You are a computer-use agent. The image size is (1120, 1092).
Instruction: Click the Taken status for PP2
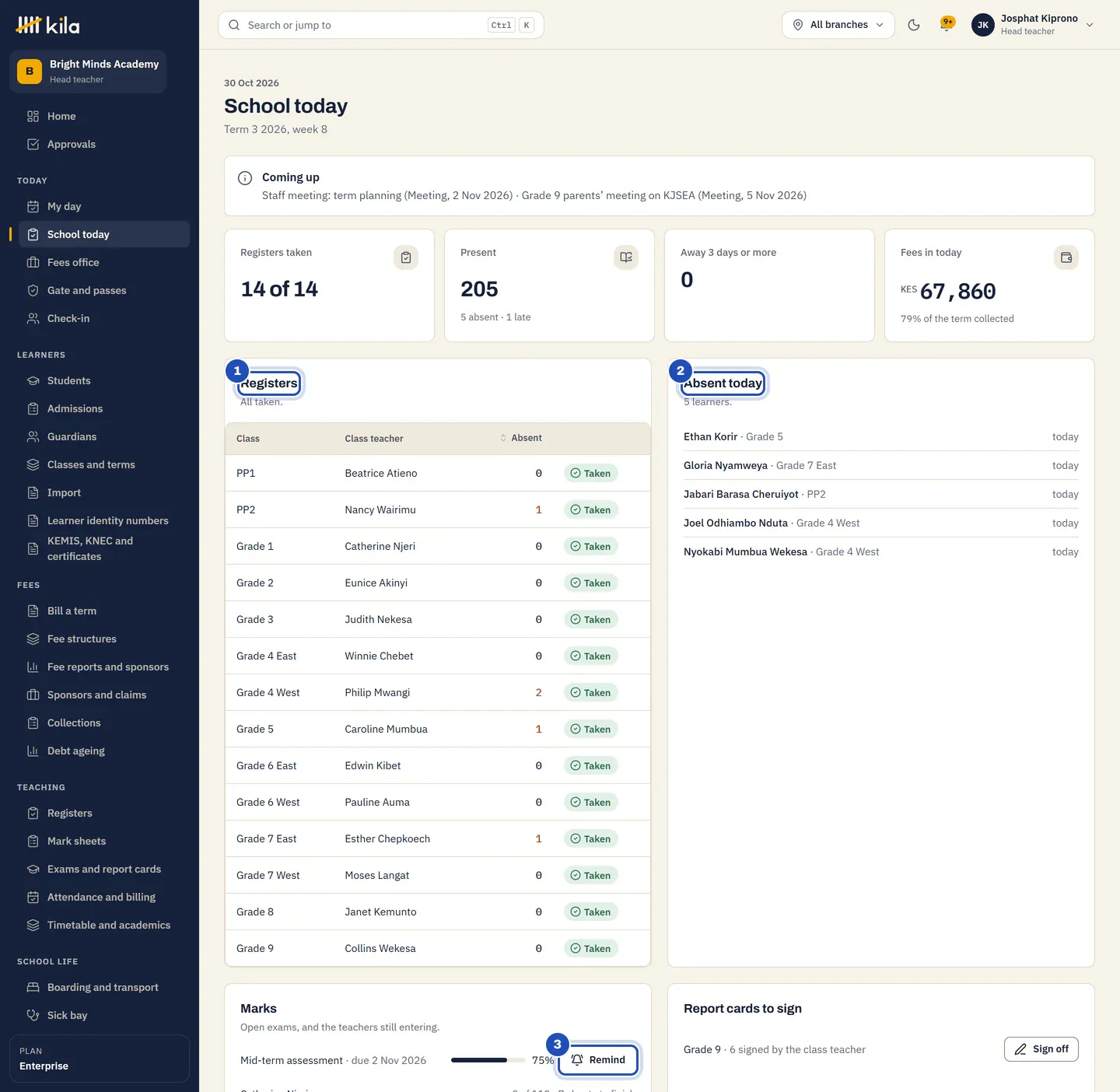tap(591, 509)
